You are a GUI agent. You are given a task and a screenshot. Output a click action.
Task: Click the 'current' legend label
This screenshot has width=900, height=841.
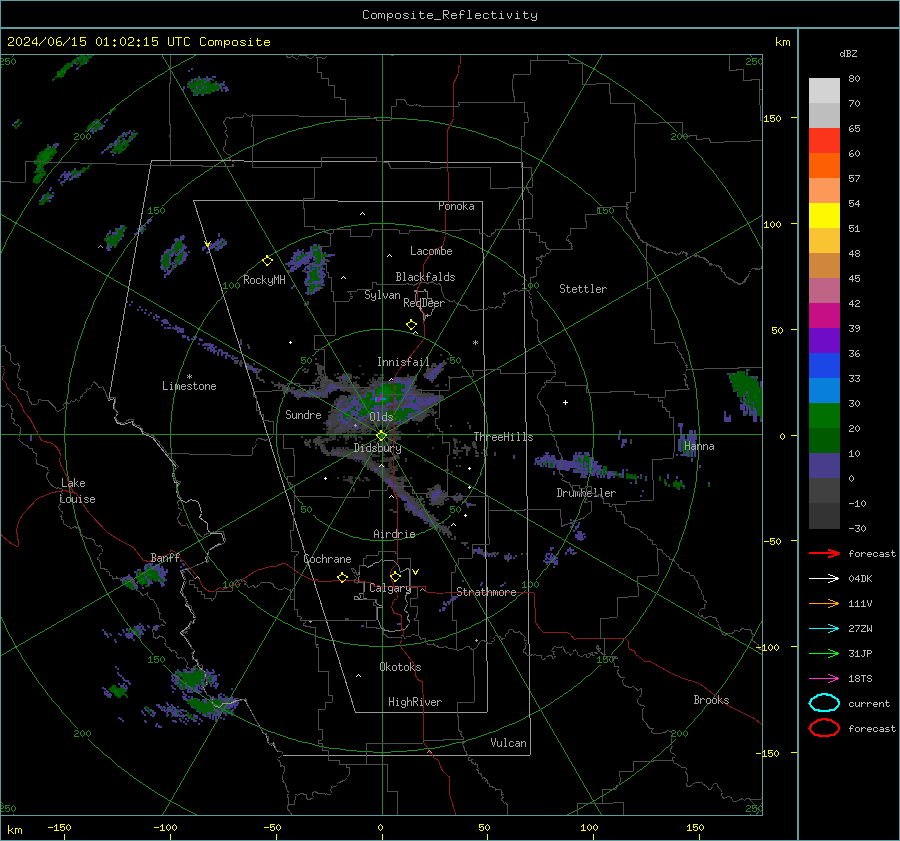click(x=869, y=703)
